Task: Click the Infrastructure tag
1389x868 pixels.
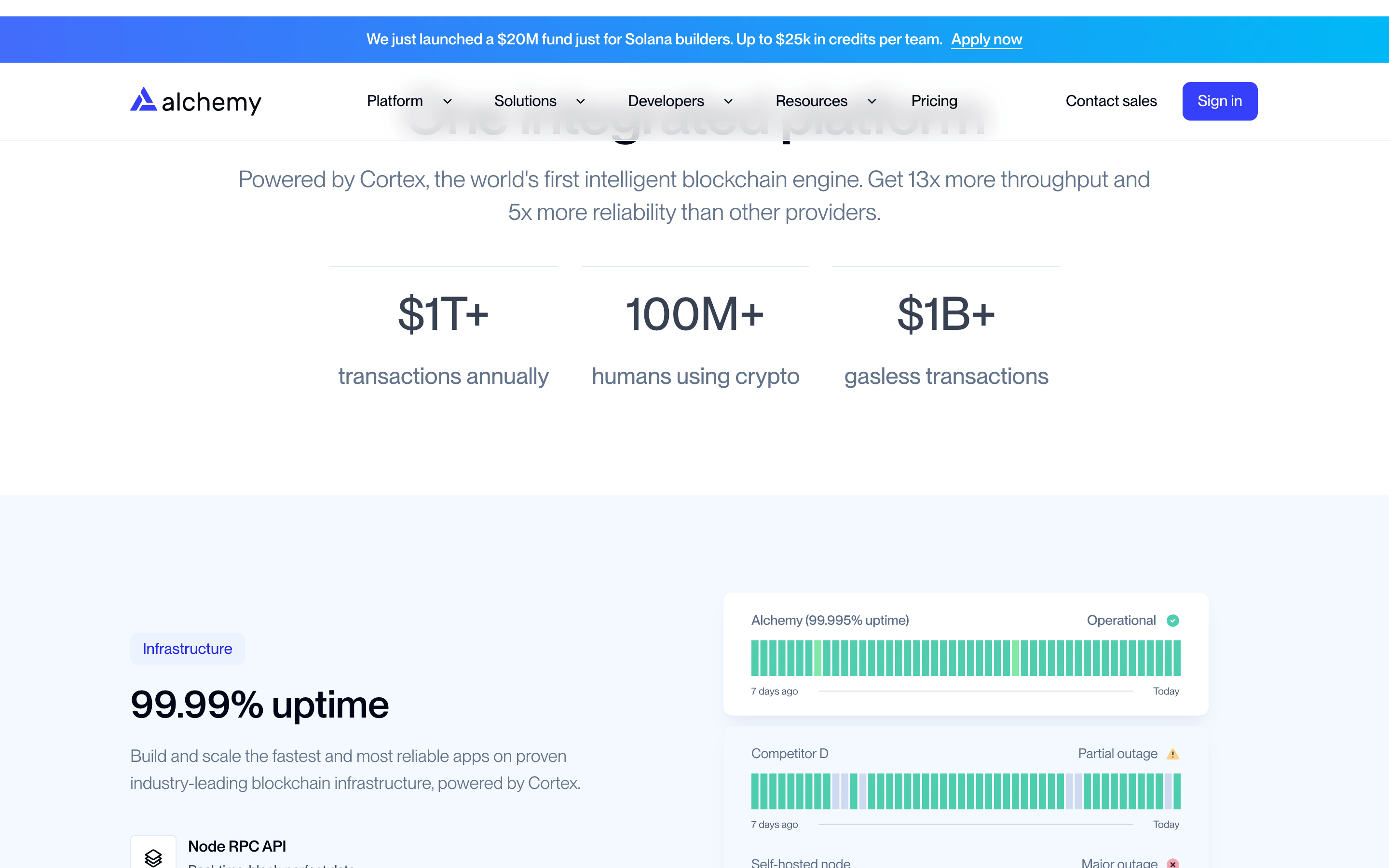Action: tap(187, 649)
